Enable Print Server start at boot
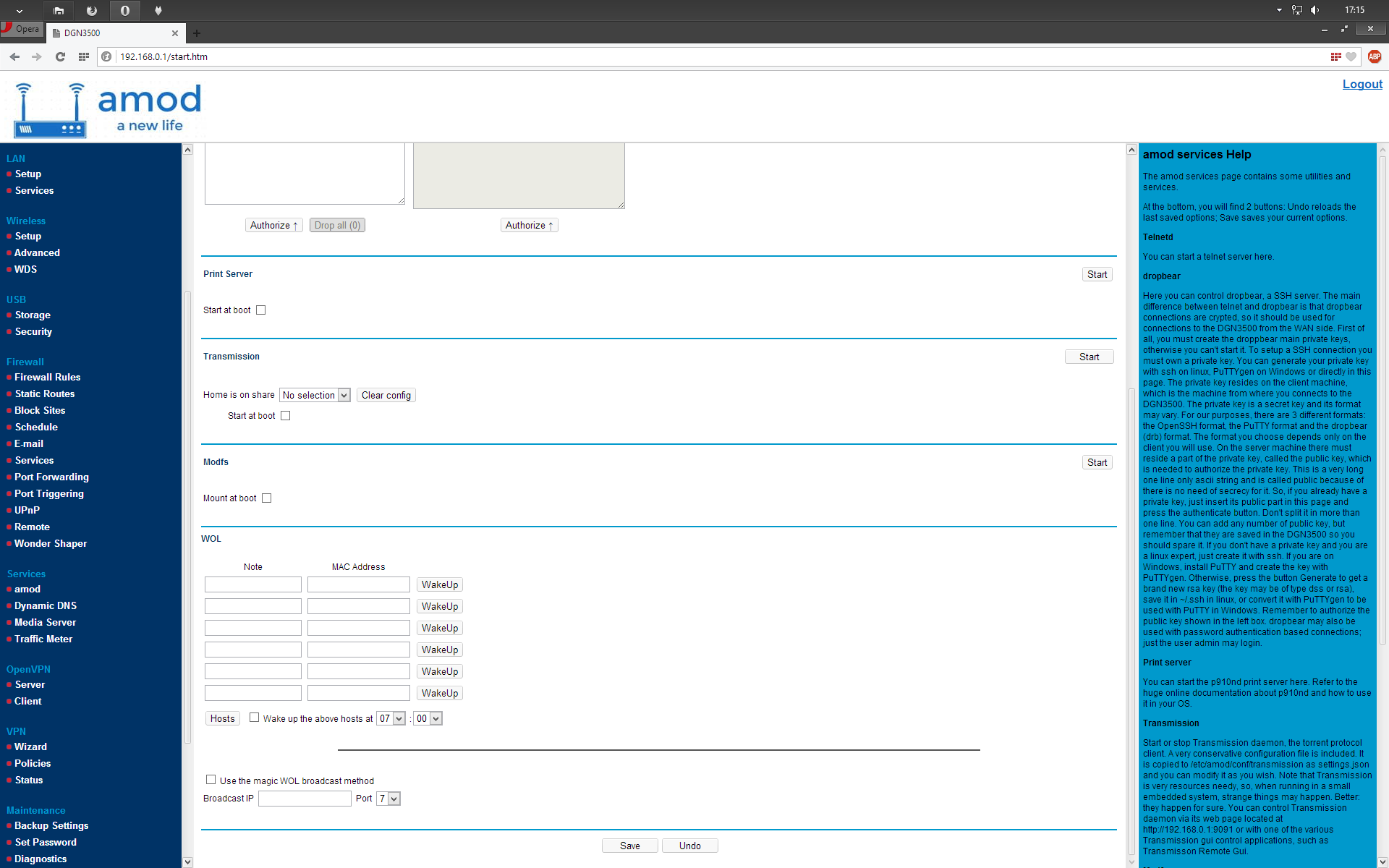Image resolution: width=1389 pixels, height=868 pixels. [x=261, y=310]
